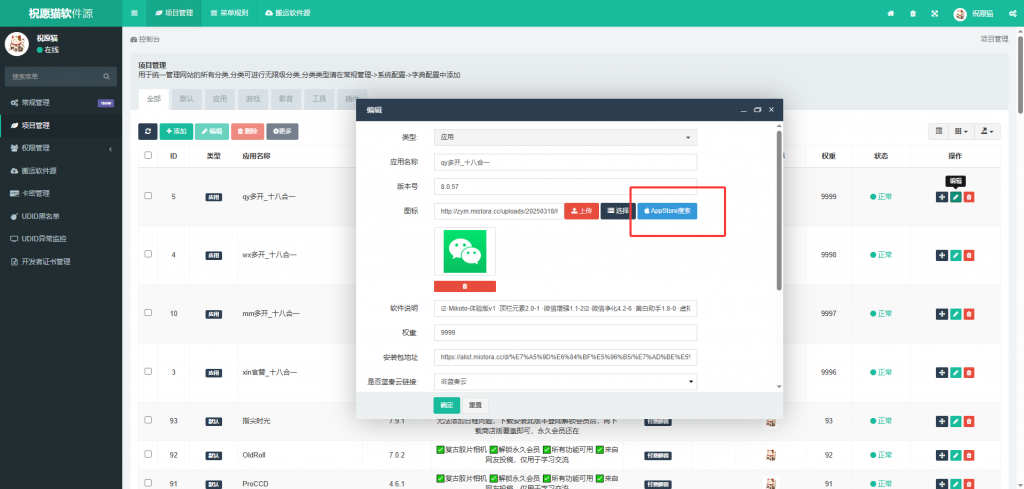
Task: Click the pencil edit icon in row ID 93
Action: (x=955, y=421)
